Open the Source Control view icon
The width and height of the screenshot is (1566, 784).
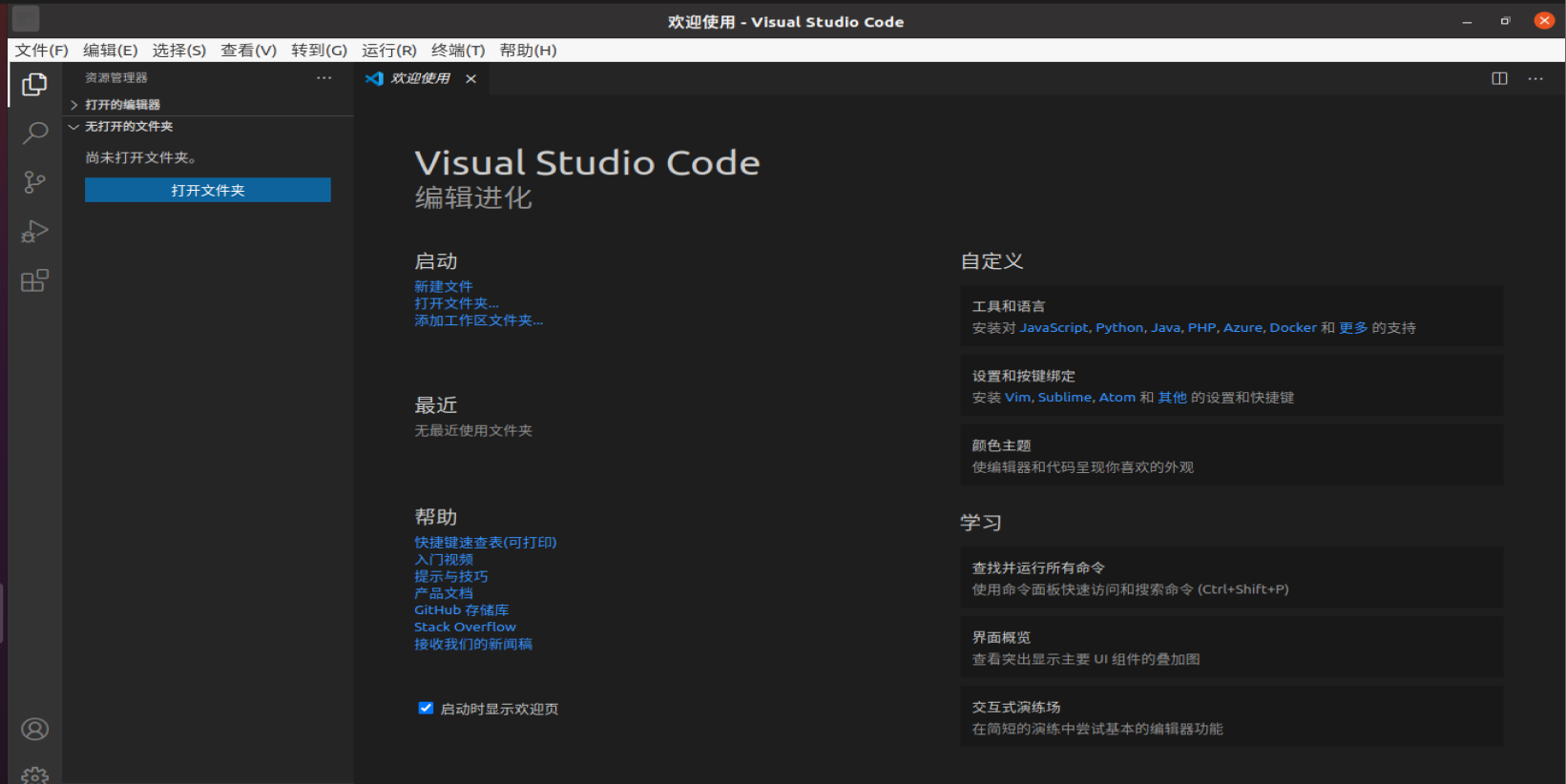pyautogui.click(x=34, y=182)
